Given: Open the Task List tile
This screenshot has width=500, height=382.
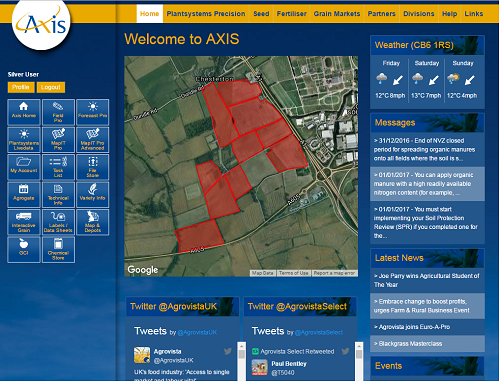Looking at the screenshot, I should click(x=58, y=167).
